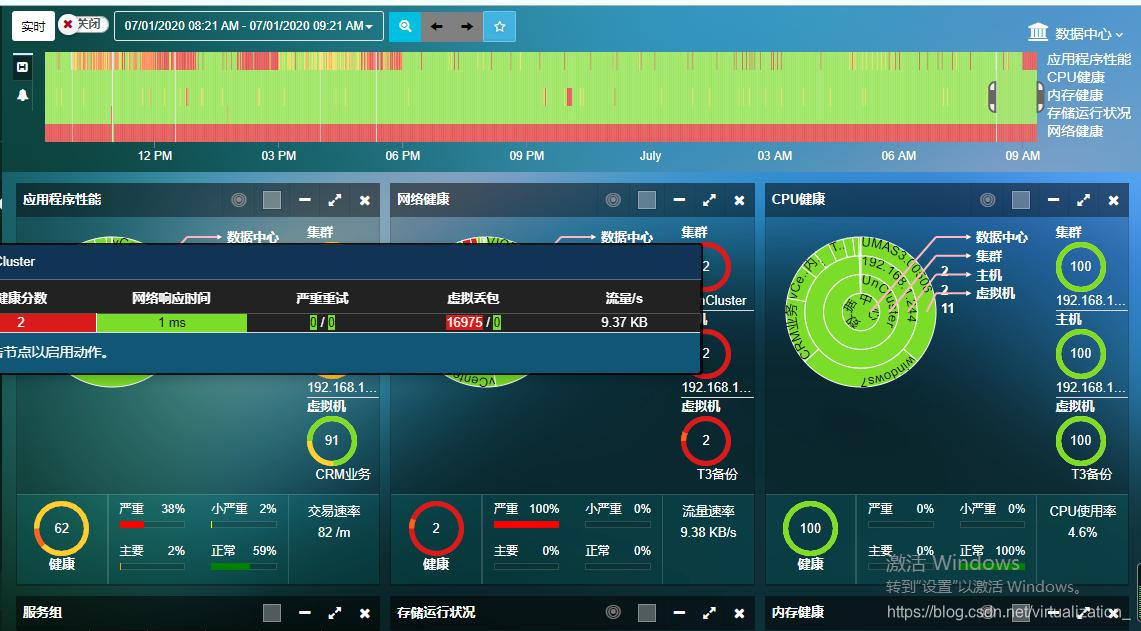Select the T3备份 gauge in the 网络健康 panel
The image size is (1141, 631).
[x=706, y=440]
